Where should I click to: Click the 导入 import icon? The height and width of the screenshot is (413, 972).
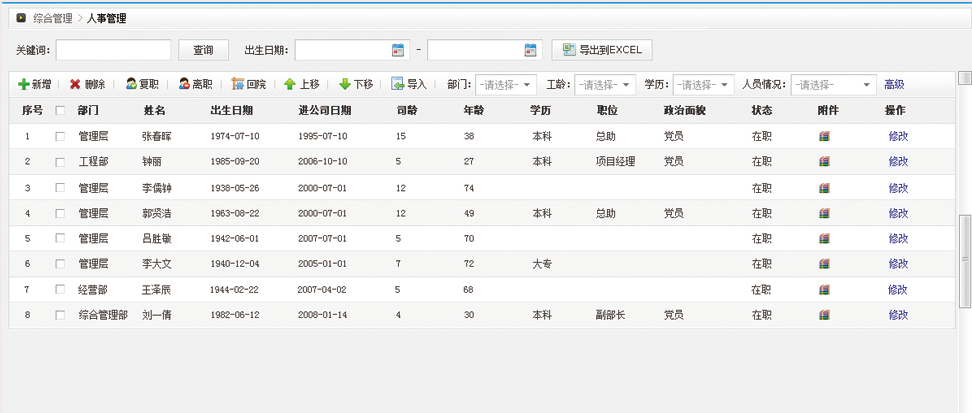pos(398,85)
